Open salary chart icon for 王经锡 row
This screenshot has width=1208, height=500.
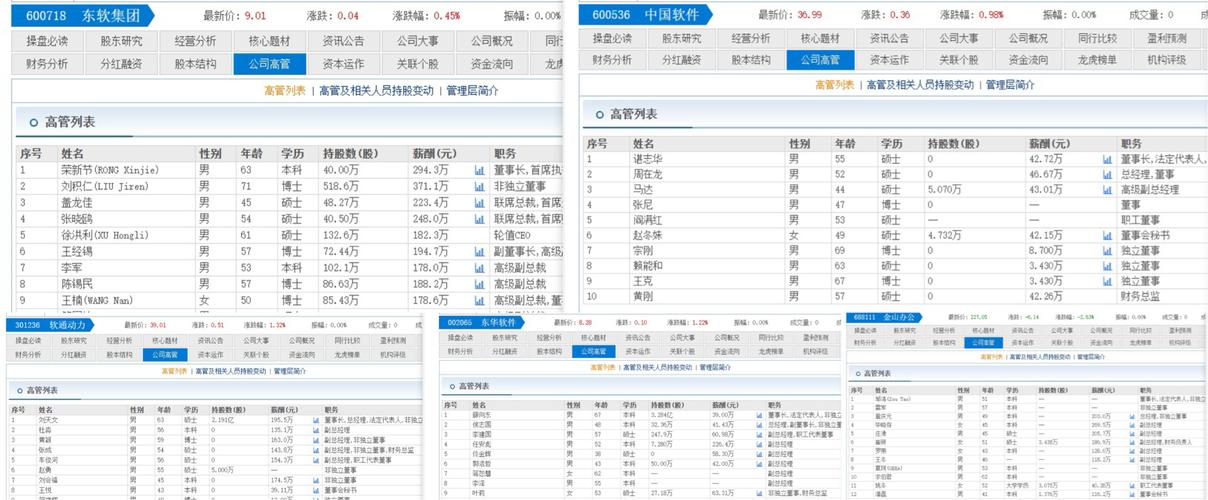pyautogui.click(x=480, y=251)
